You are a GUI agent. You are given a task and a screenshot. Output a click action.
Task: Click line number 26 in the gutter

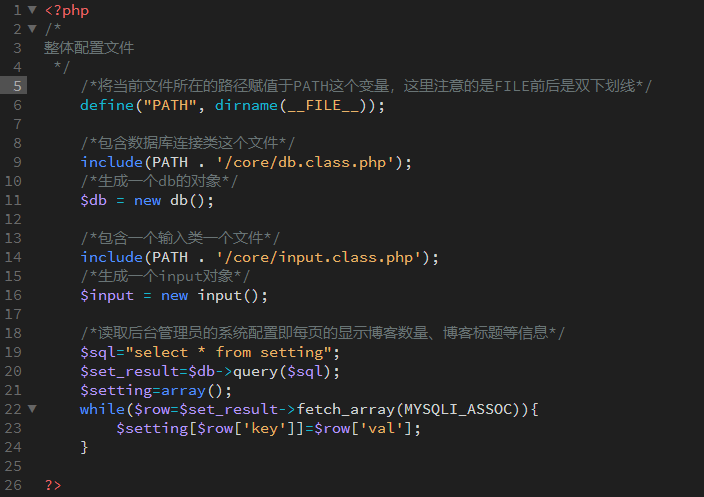[x=13, y=485]
